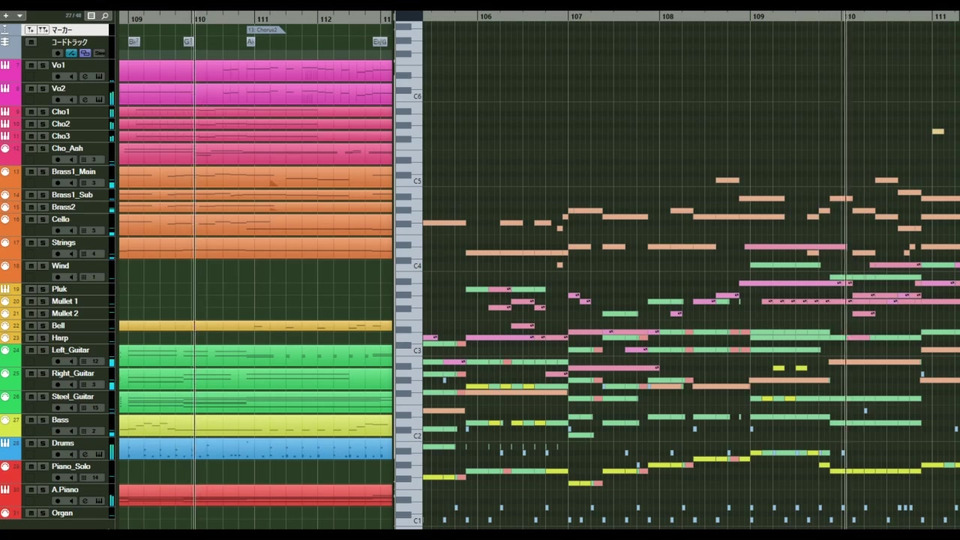
Task: Solo the Vo2 track
Action: (x=43, y=88)
